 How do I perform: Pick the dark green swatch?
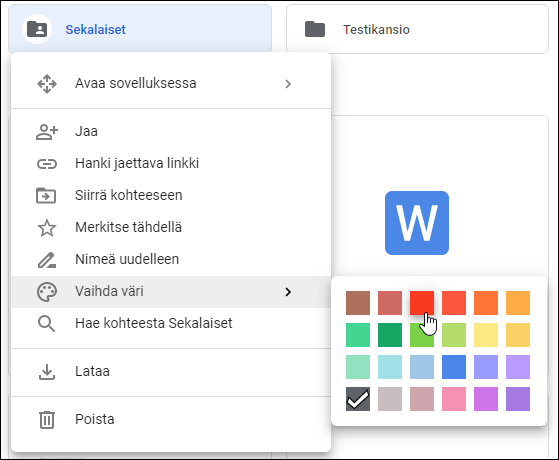click(x=390, y=335)
